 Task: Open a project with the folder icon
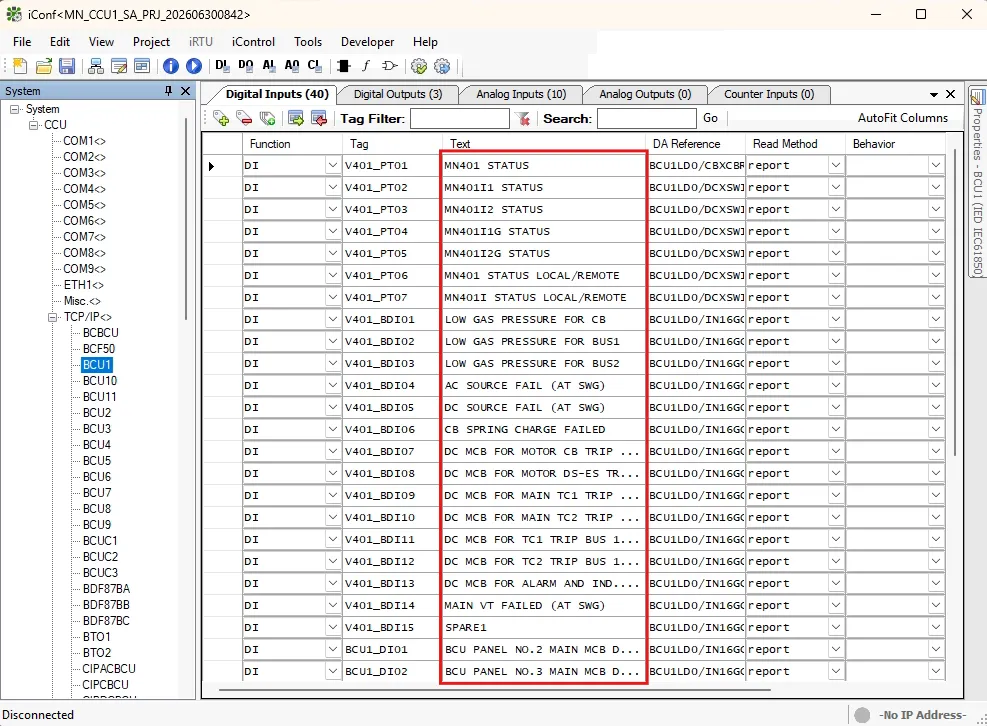[44, 65]
